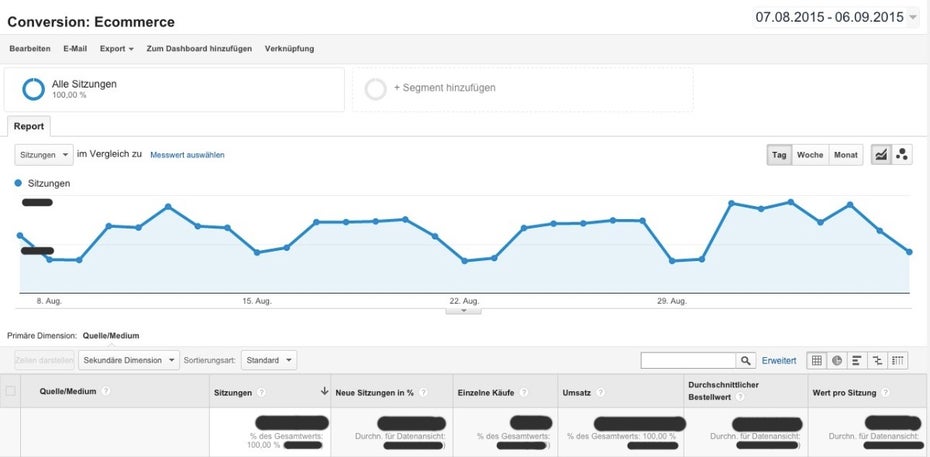Collapse the chart with the small arrow handle

pyautogui.click(x=464, y=310)
